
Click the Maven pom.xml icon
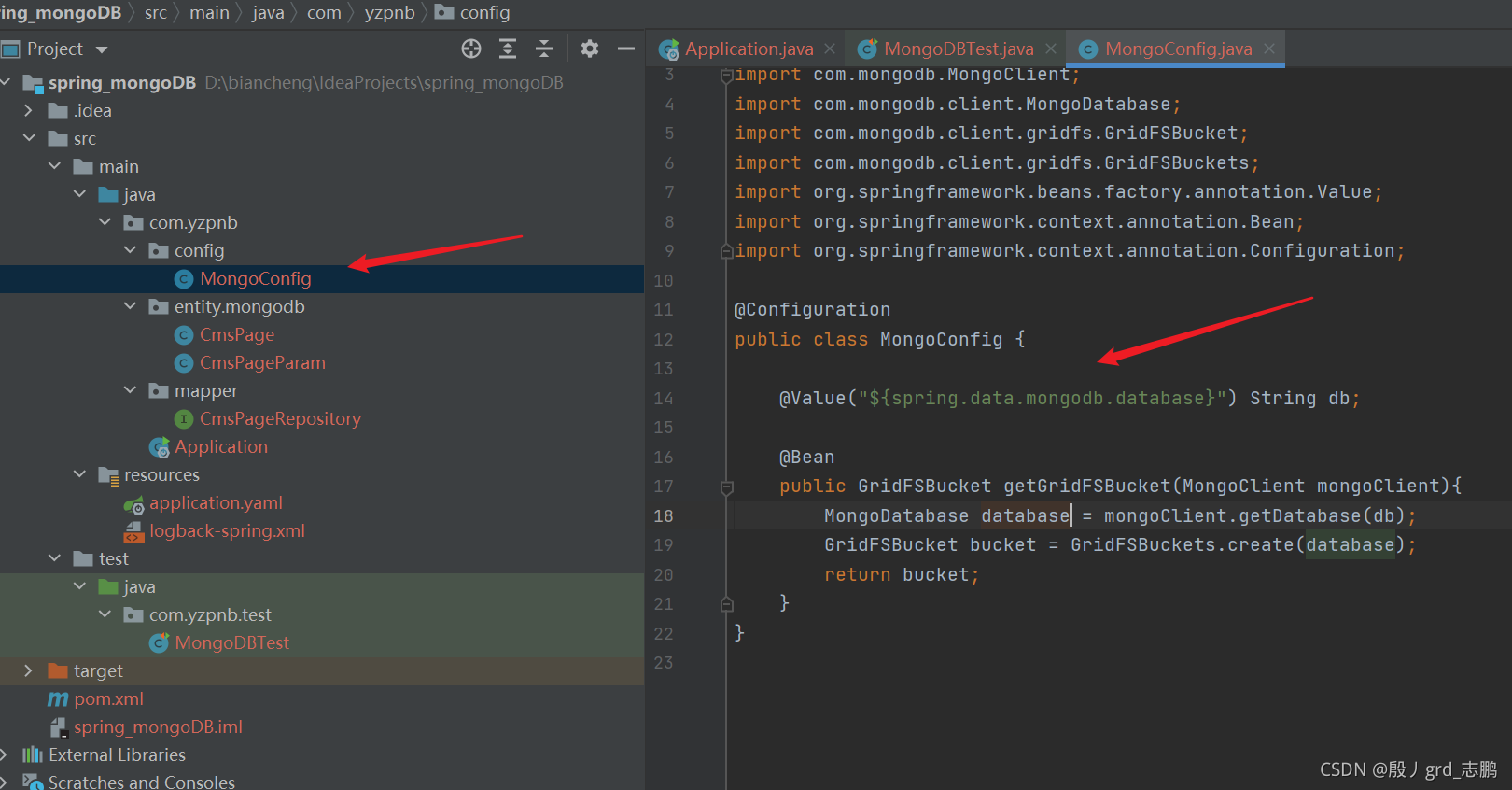pyautogui.click(x=58, y=698)
